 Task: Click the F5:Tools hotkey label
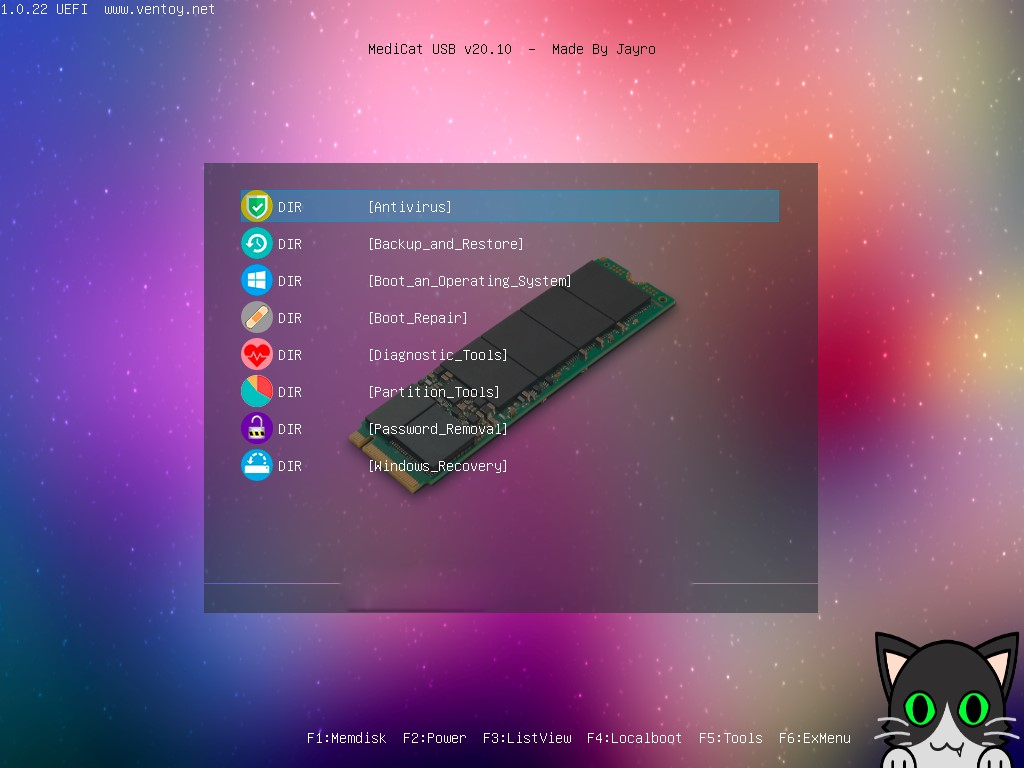(731, 738)
